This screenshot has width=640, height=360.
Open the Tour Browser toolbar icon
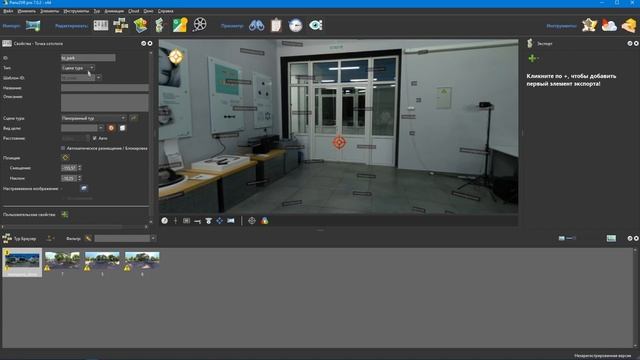pos(120,25)
